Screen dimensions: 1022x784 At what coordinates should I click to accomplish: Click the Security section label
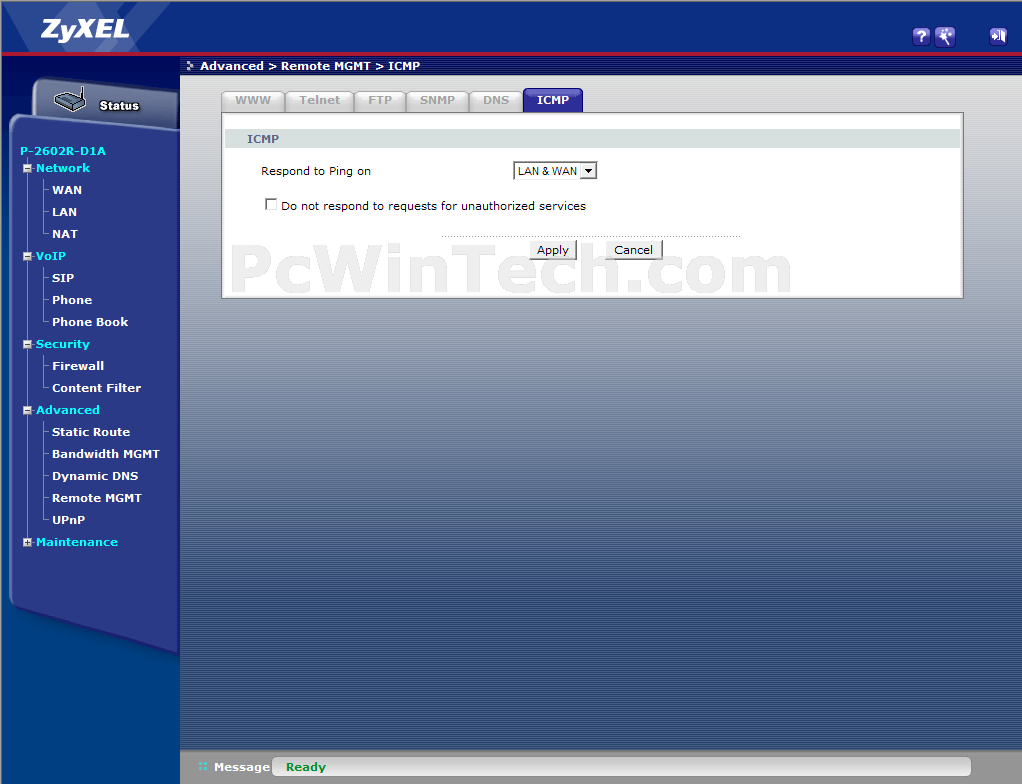coord(63,344)
